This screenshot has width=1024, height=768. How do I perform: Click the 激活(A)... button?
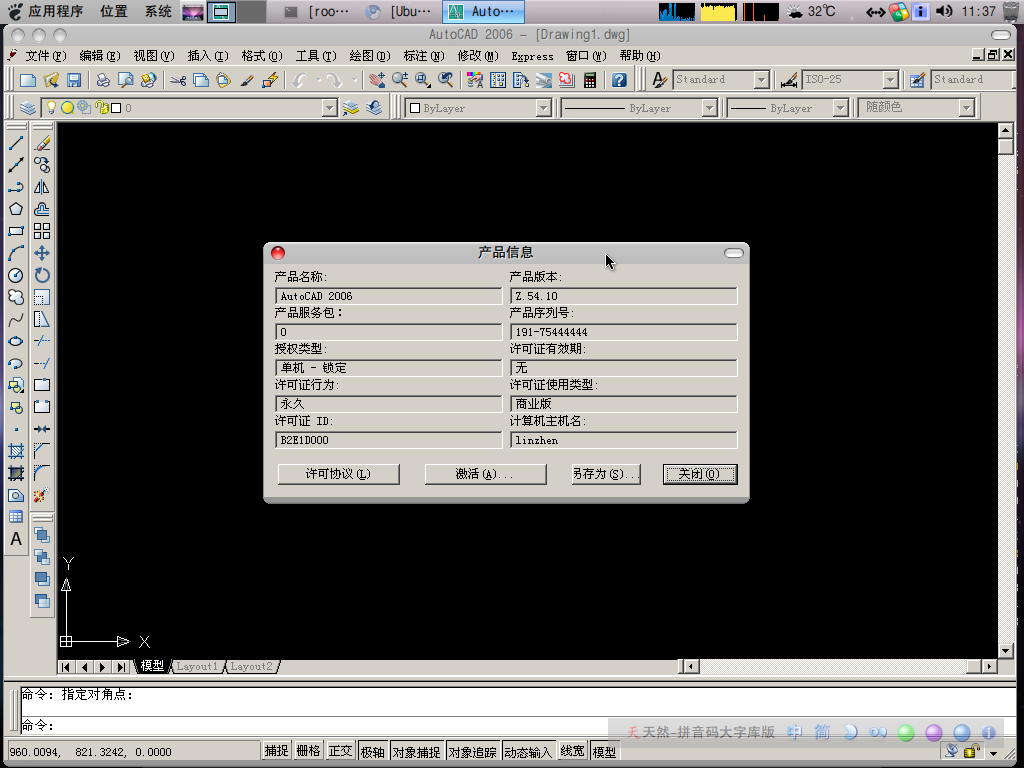485,474
